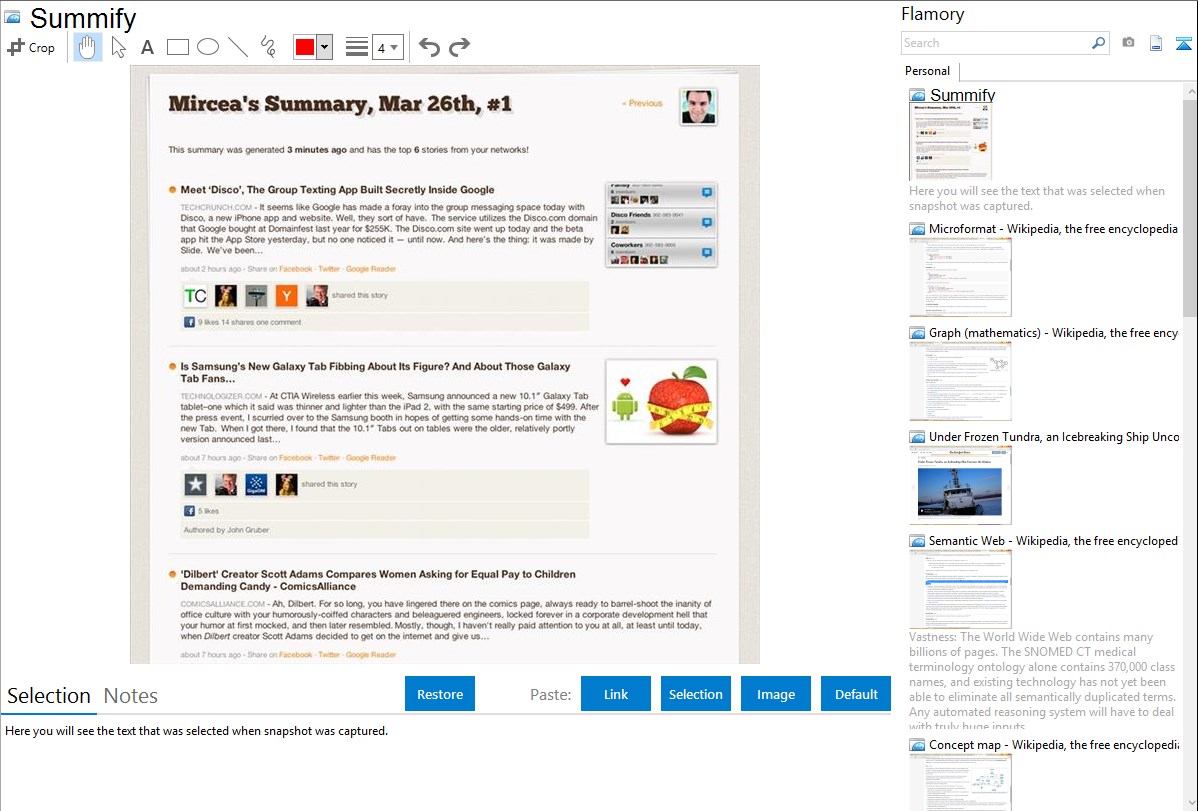
Task: Click the Default paste button
Action: (856, 694)
